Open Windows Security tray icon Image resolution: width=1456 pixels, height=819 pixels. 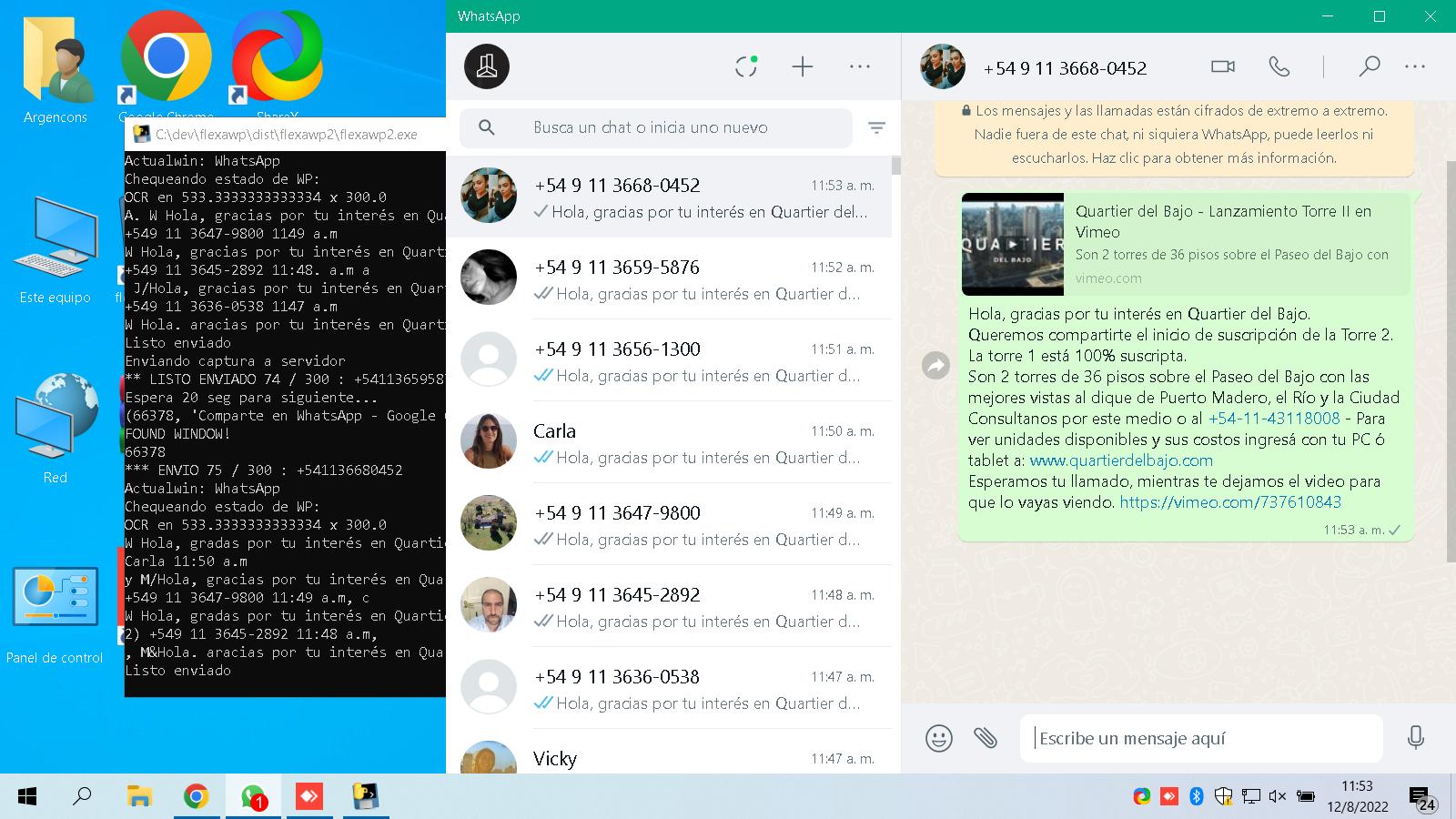tap(1224, 797)
